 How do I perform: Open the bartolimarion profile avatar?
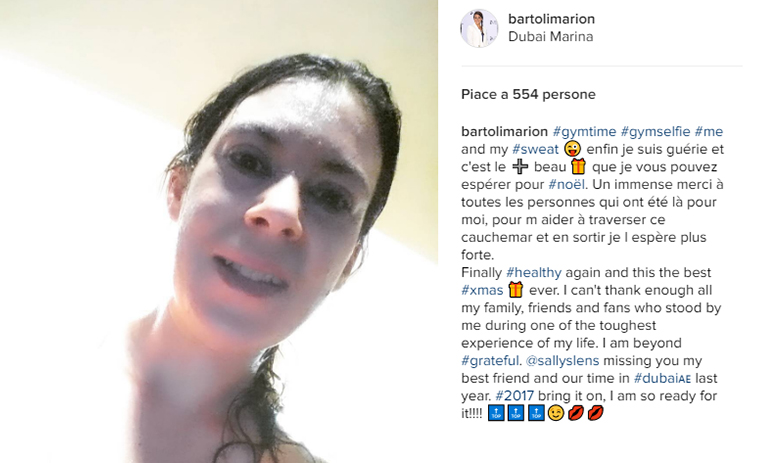(x=479, y=29)
